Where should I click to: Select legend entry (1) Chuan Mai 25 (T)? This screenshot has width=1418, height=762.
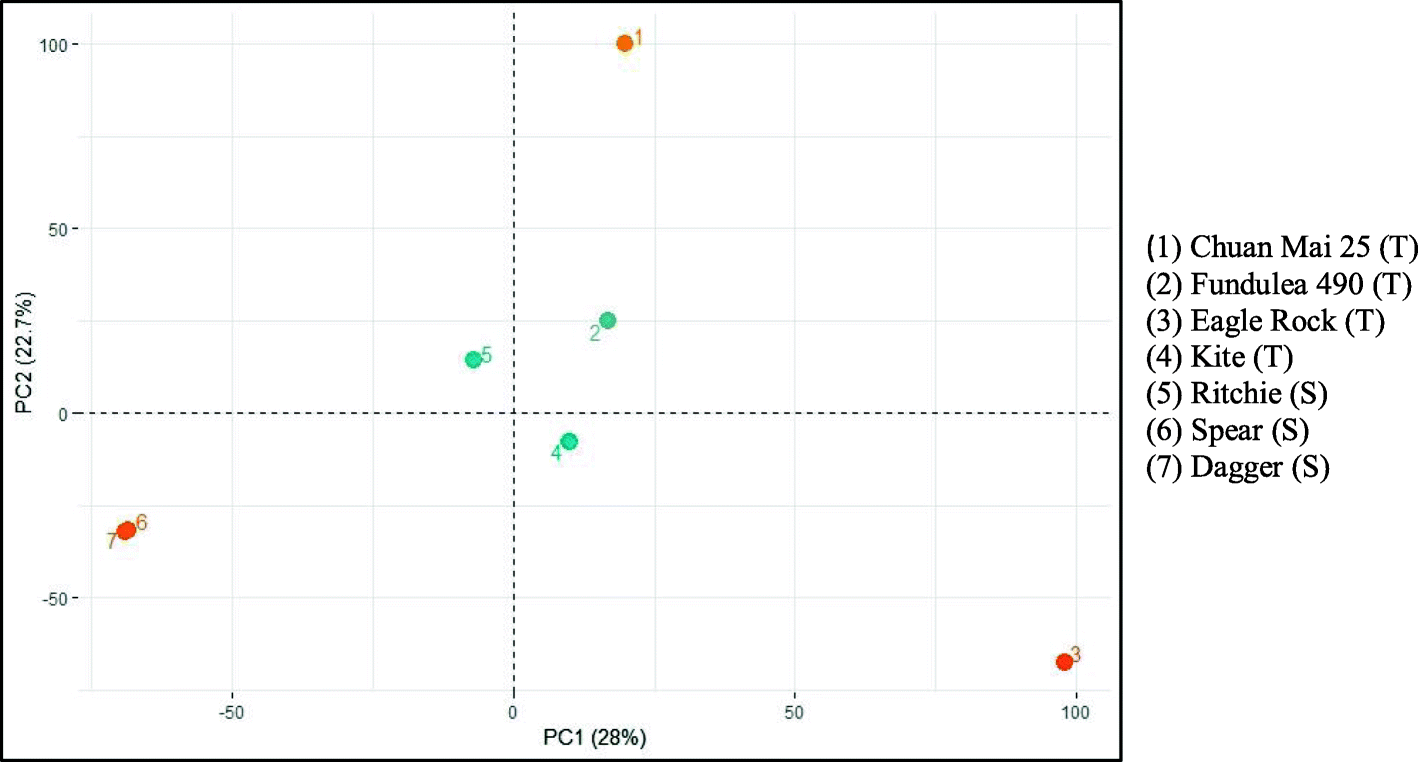click(x=1281, y=247)
